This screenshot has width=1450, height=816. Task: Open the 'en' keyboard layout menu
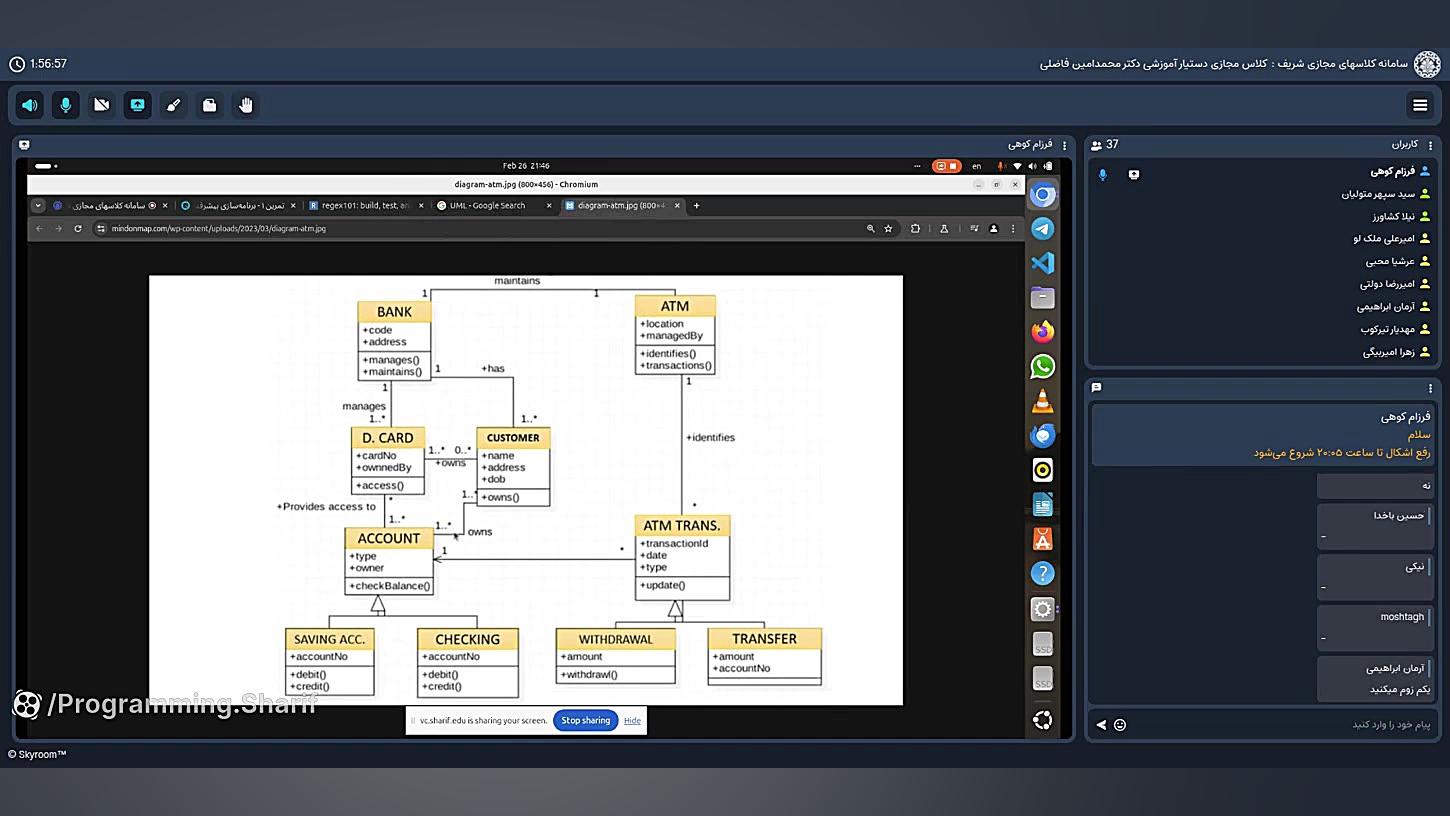pyautogui.click(x=977, y=166)
